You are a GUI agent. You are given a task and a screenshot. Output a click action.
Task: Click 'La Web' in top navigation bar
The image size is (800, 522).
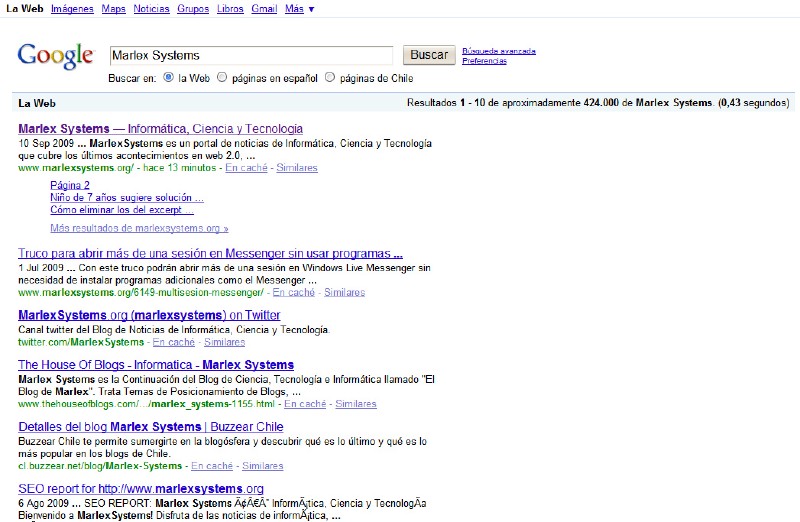[x=25, y=9]
